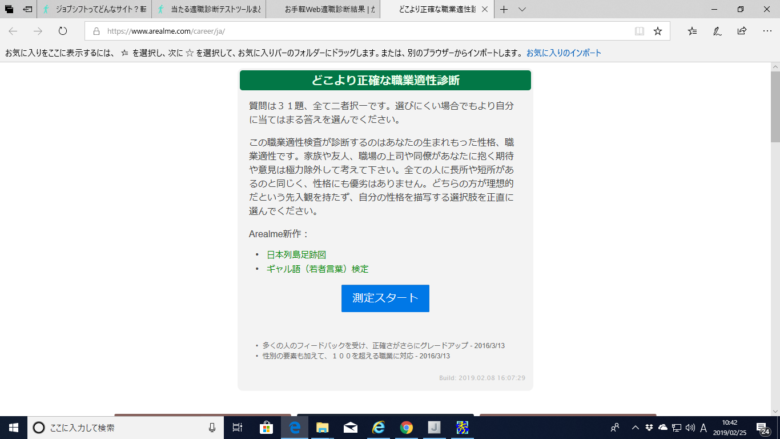Open the Windows Start menu

tap(13, 428)
